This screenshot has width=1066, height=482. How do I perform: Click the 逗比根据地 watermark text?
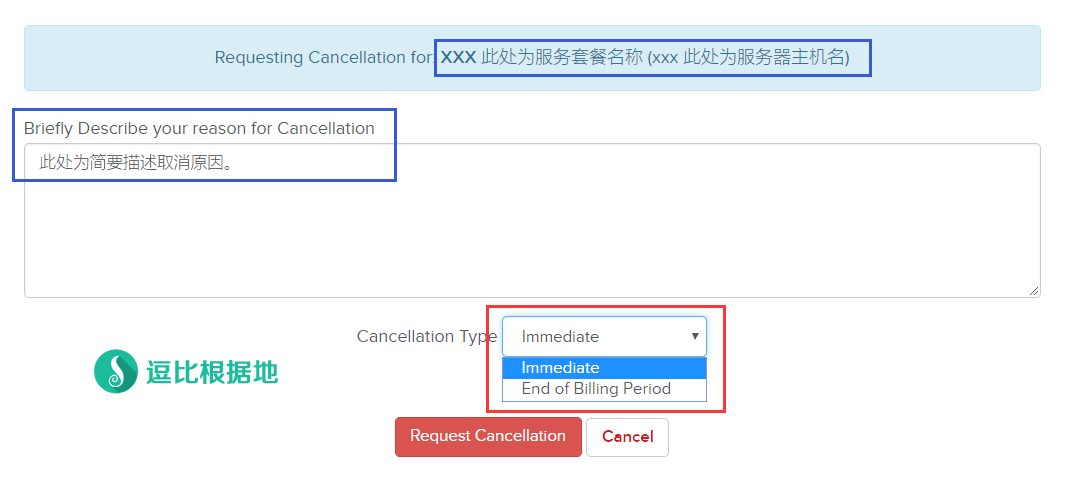[x=212, y=372]
